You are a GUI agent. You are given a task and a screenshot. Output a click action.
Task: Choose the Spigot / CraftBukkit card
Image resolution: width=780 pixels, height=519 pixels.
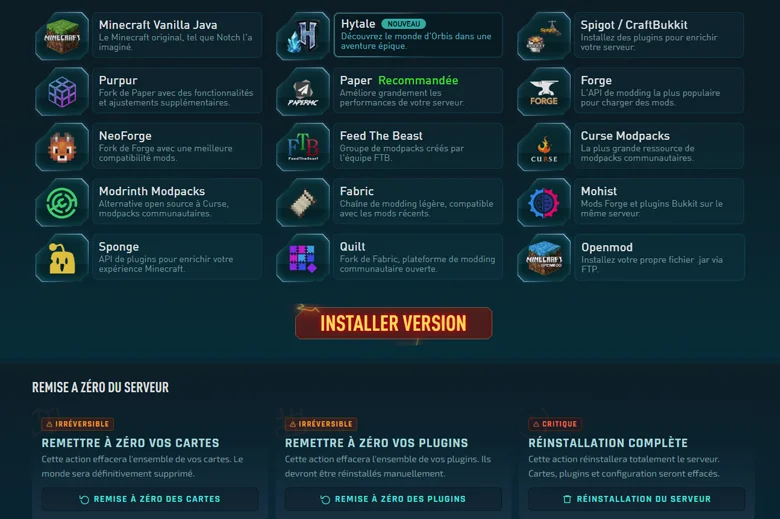(x=659, y=35)
